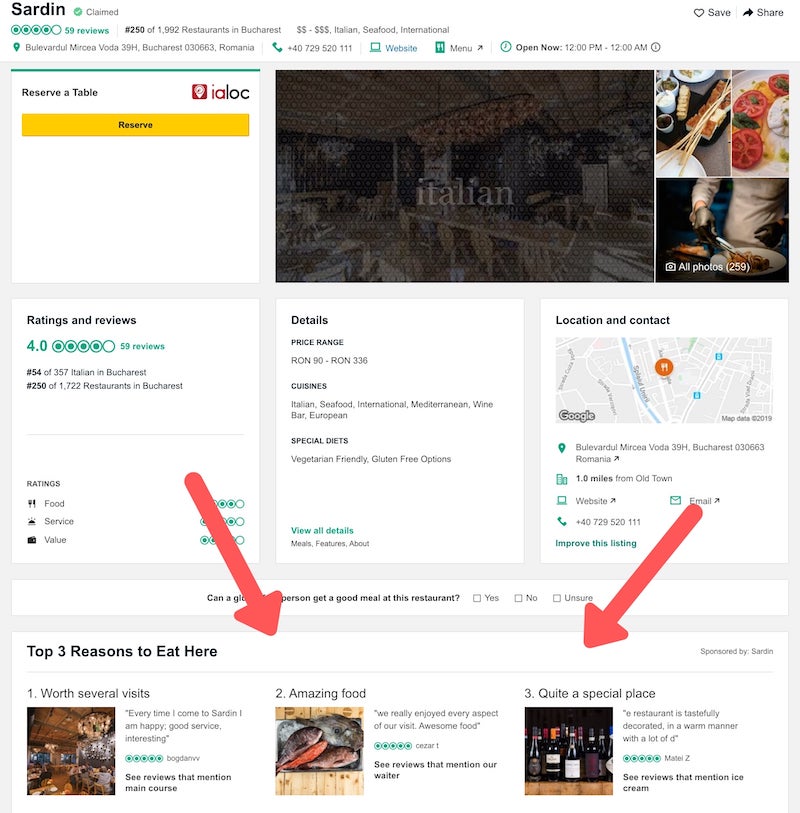Click See reviews that mention ice cream
This screenshot has width=800, height=813.
click(683, 782)
